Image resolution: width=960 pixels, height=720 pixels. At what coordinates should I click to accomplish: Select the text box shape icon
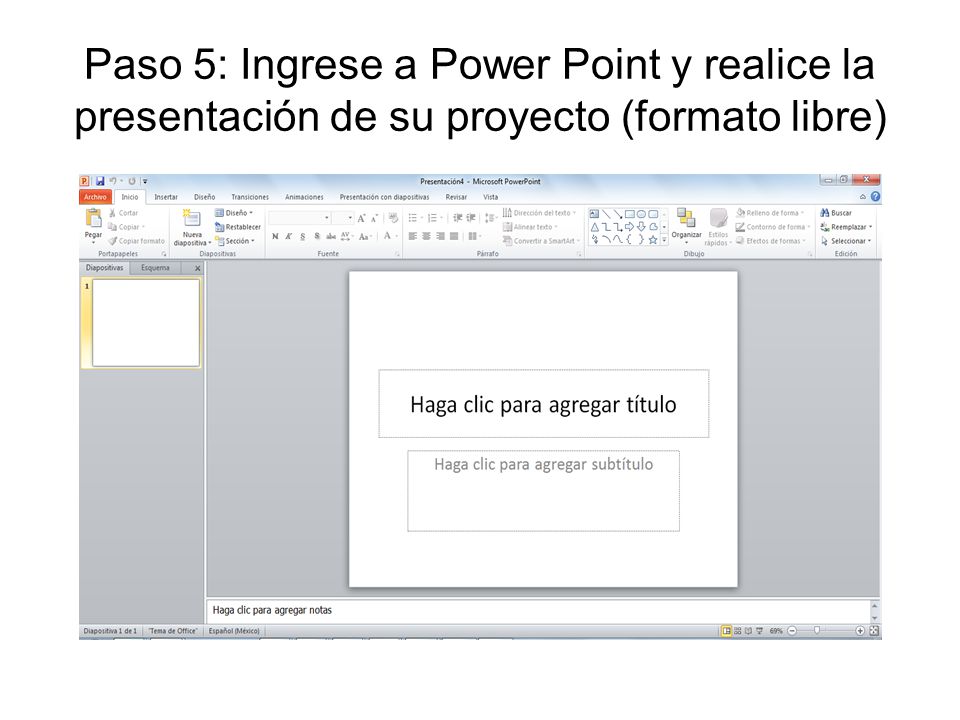point(594,214)
